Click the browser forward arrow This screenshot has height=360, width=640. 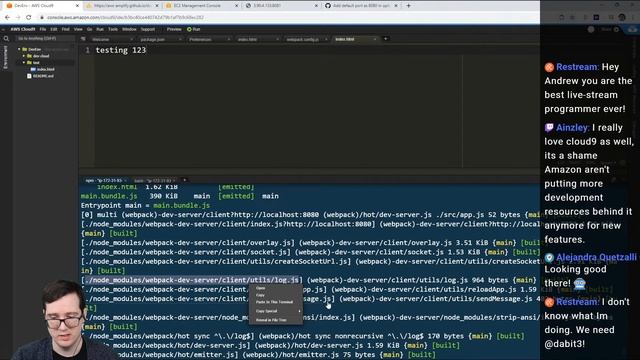click(x=18, y=18)
